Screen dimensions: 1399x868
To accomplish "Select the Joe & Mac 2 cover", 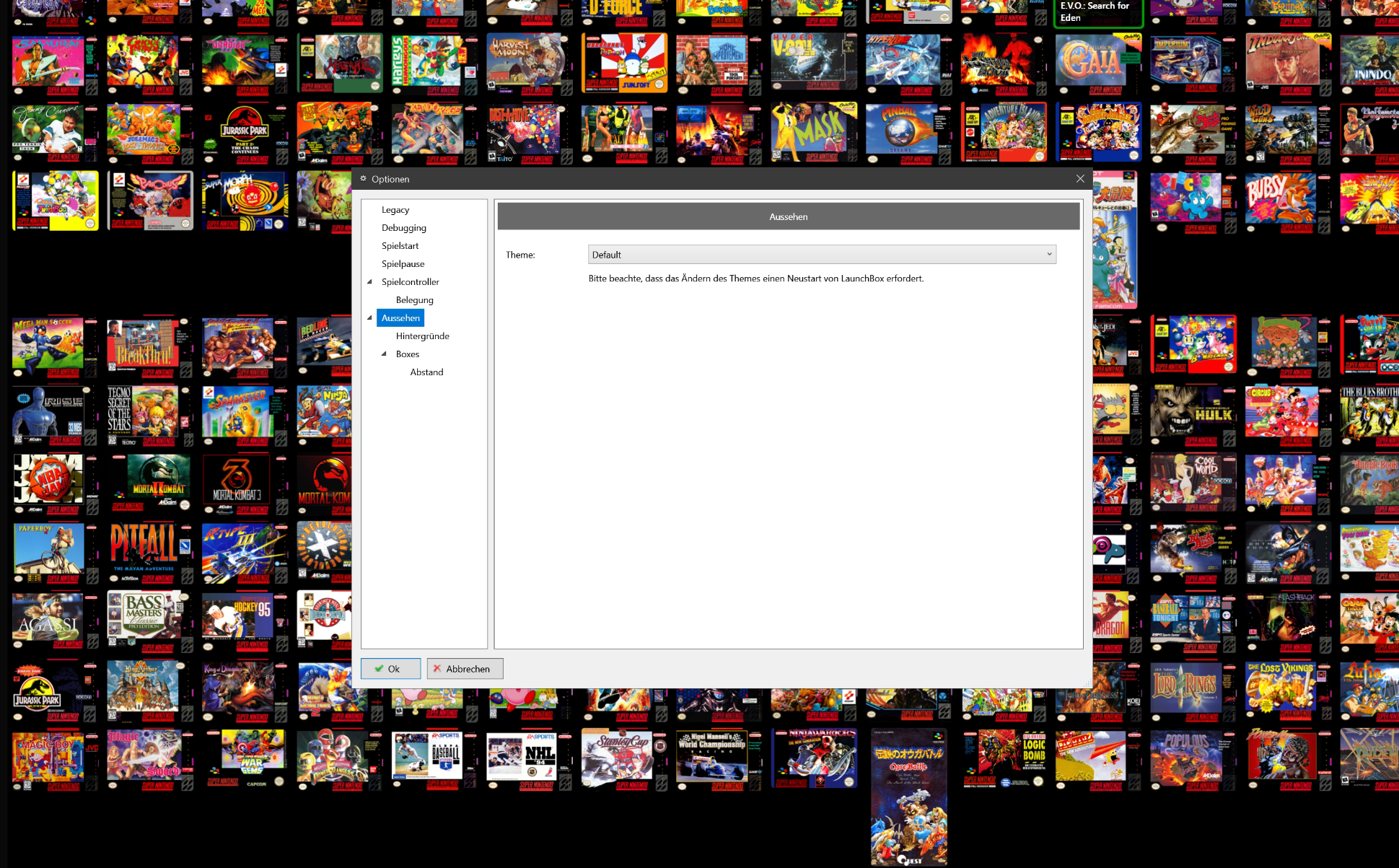I will (150, 133).
